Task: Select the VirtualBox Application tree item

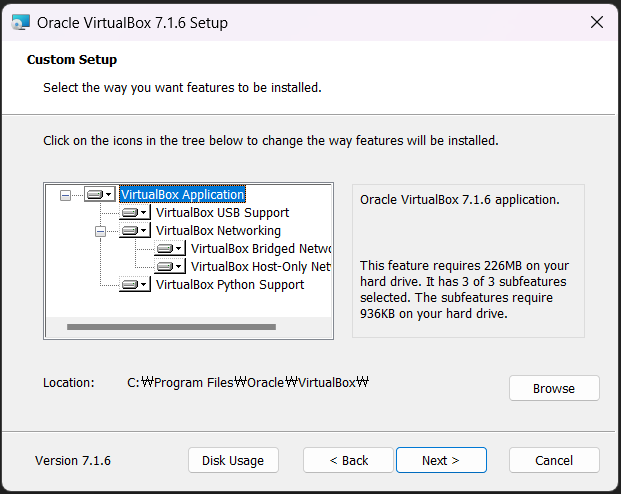Action: [x=182, y=195]
